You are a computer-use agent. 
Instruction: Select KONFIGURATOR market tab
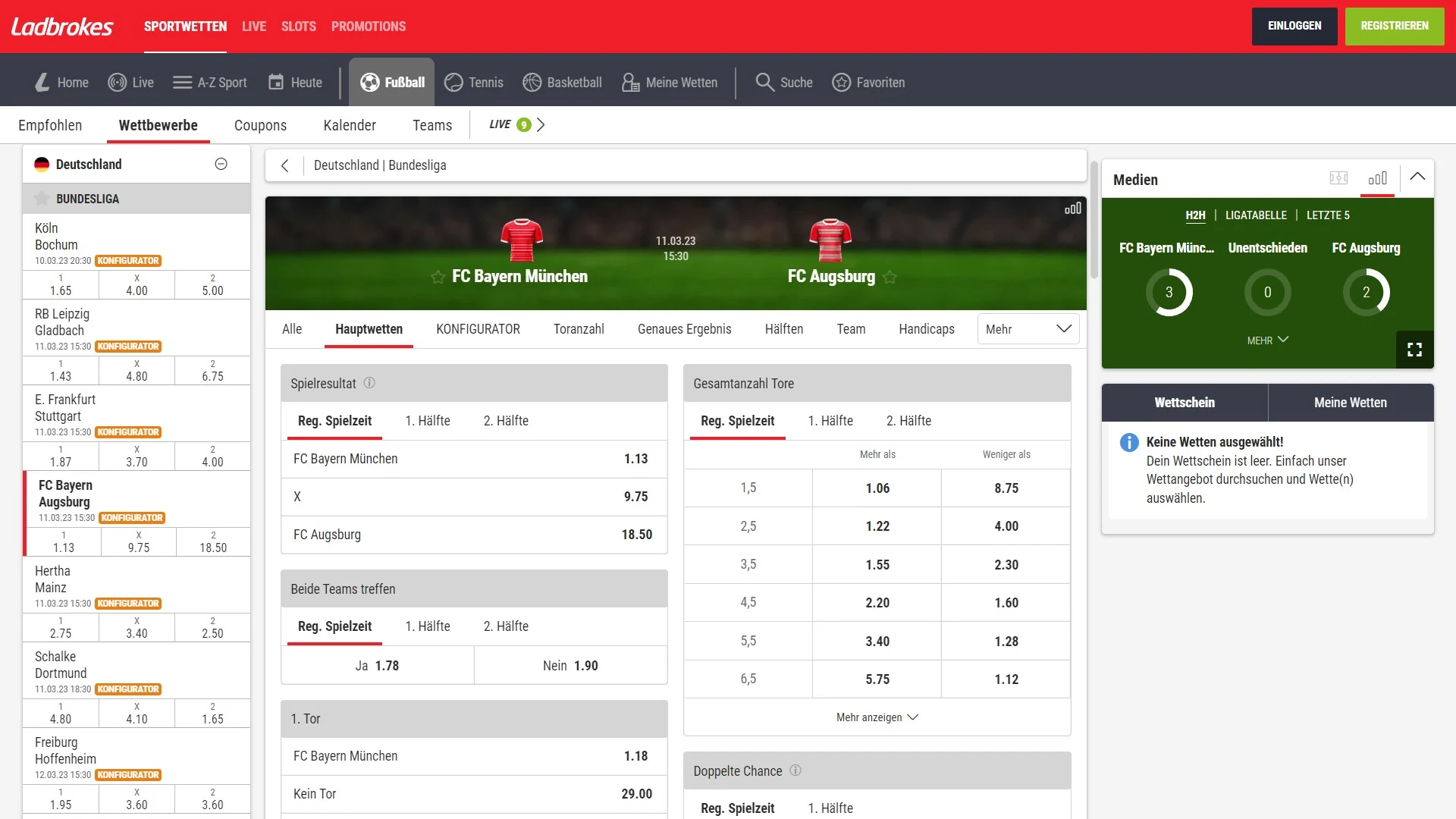[x=478, y=329]
